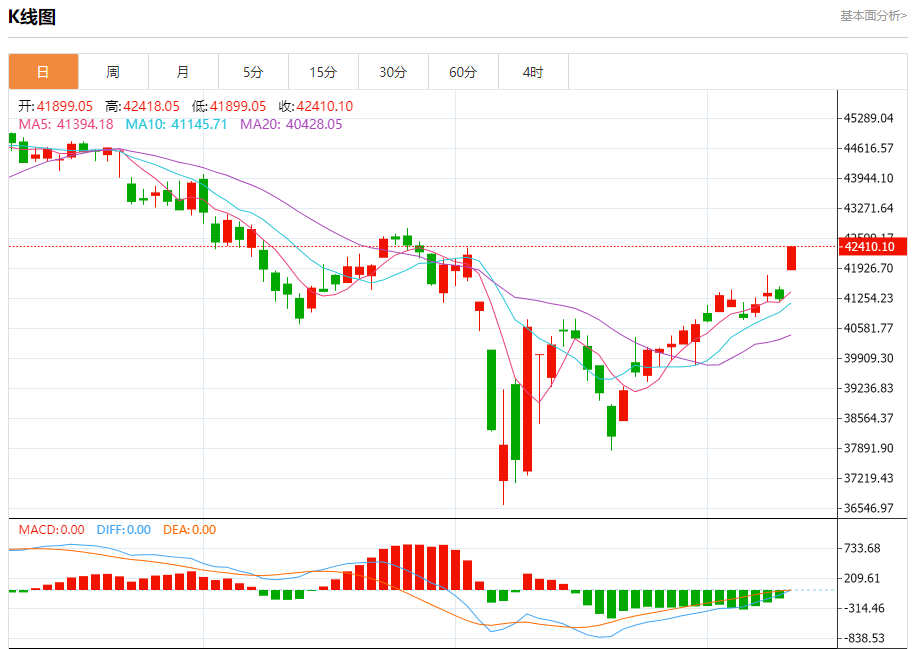Click the -314.46 MACD axis label

(864, 607)
